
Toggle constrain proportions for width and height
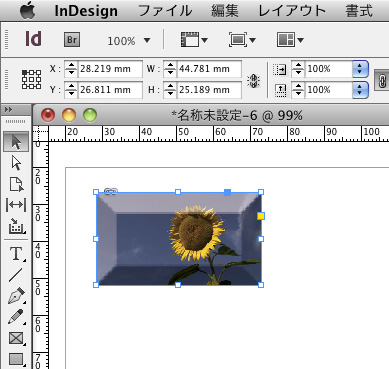coord(254,81)
